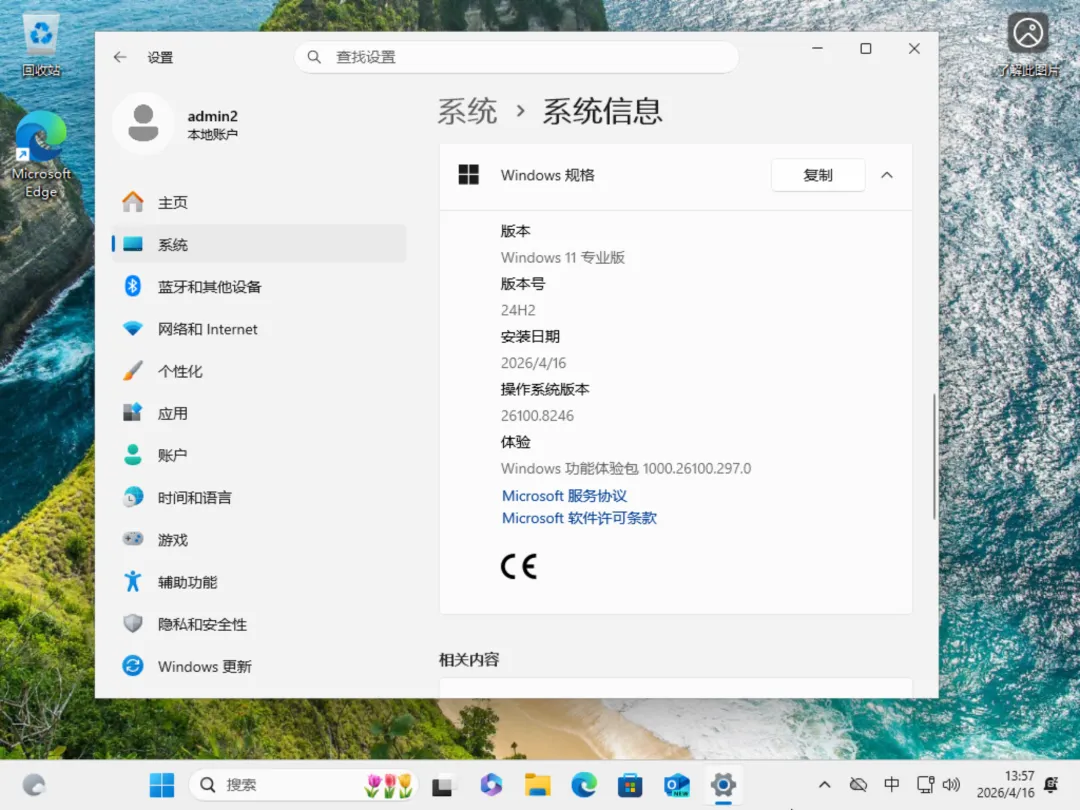1080x810 pixels.
Task: Open 账户 accounts settings
Action: 258,455
